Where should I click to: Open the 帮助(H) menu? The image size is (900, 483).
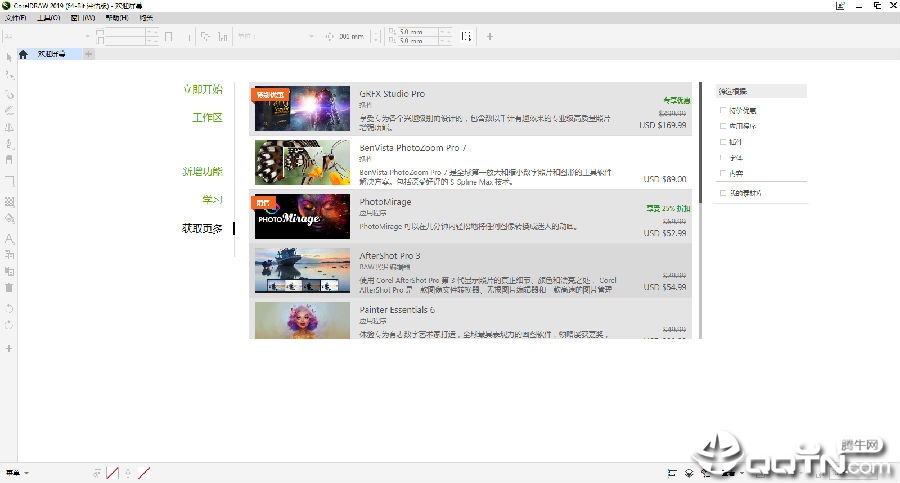coord(116,18)
